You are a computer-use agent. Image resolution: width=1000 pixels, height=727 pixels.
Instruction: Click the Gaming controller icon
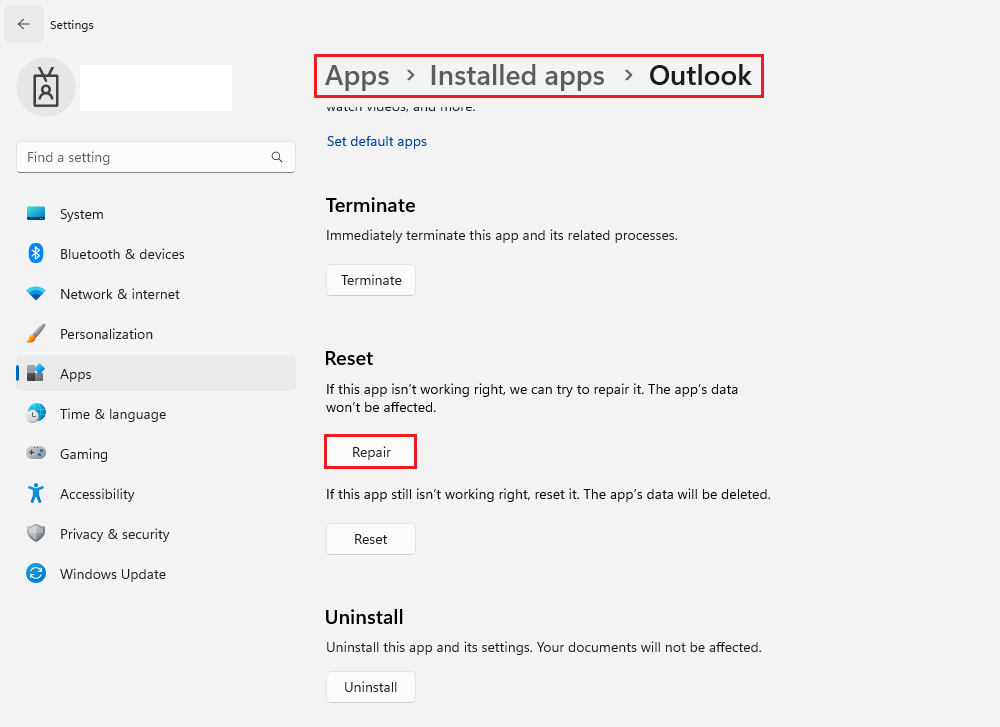point(36,453)
